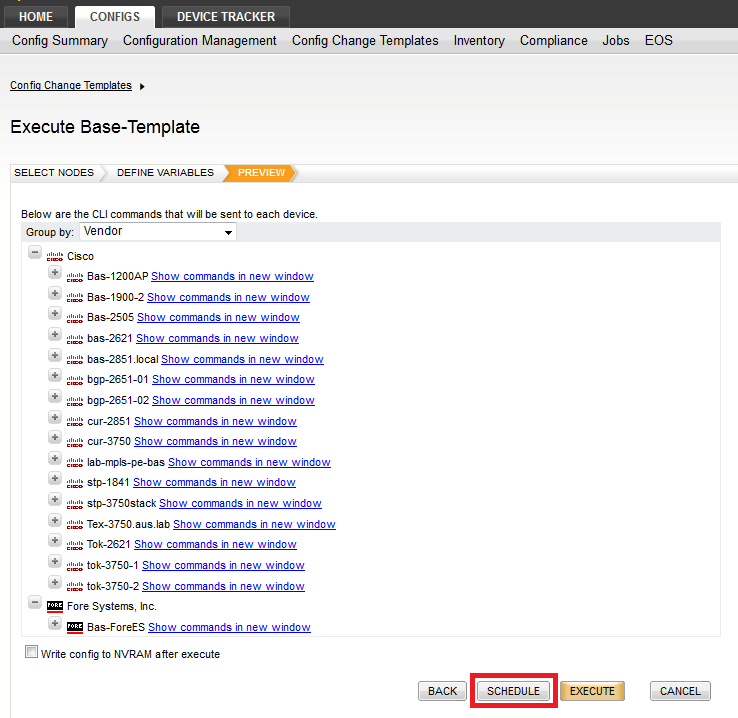Screen dimensions: 738x718
Task: Click Fore icon beside Bas-ForeES
Action: pos(74,627)
